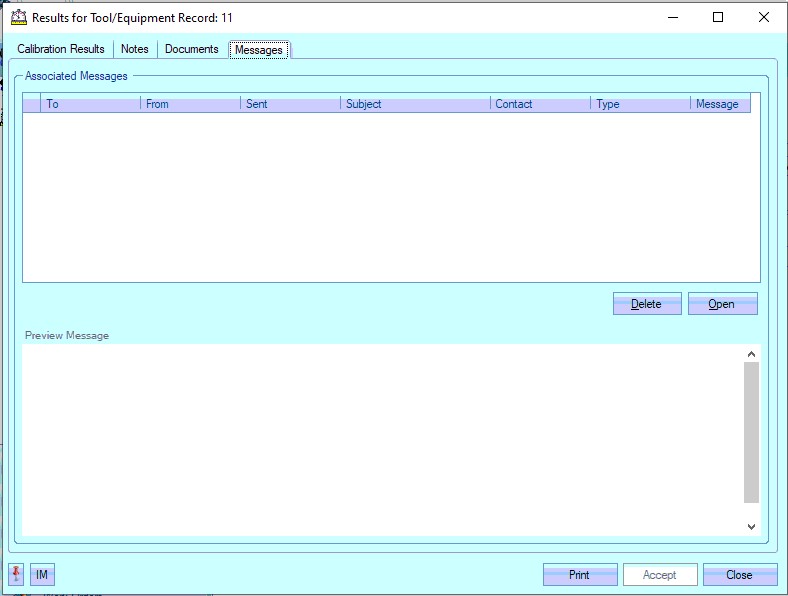Sort by the Type column header
The width and height of the screenshot is (788, 596).
[640, 104]
